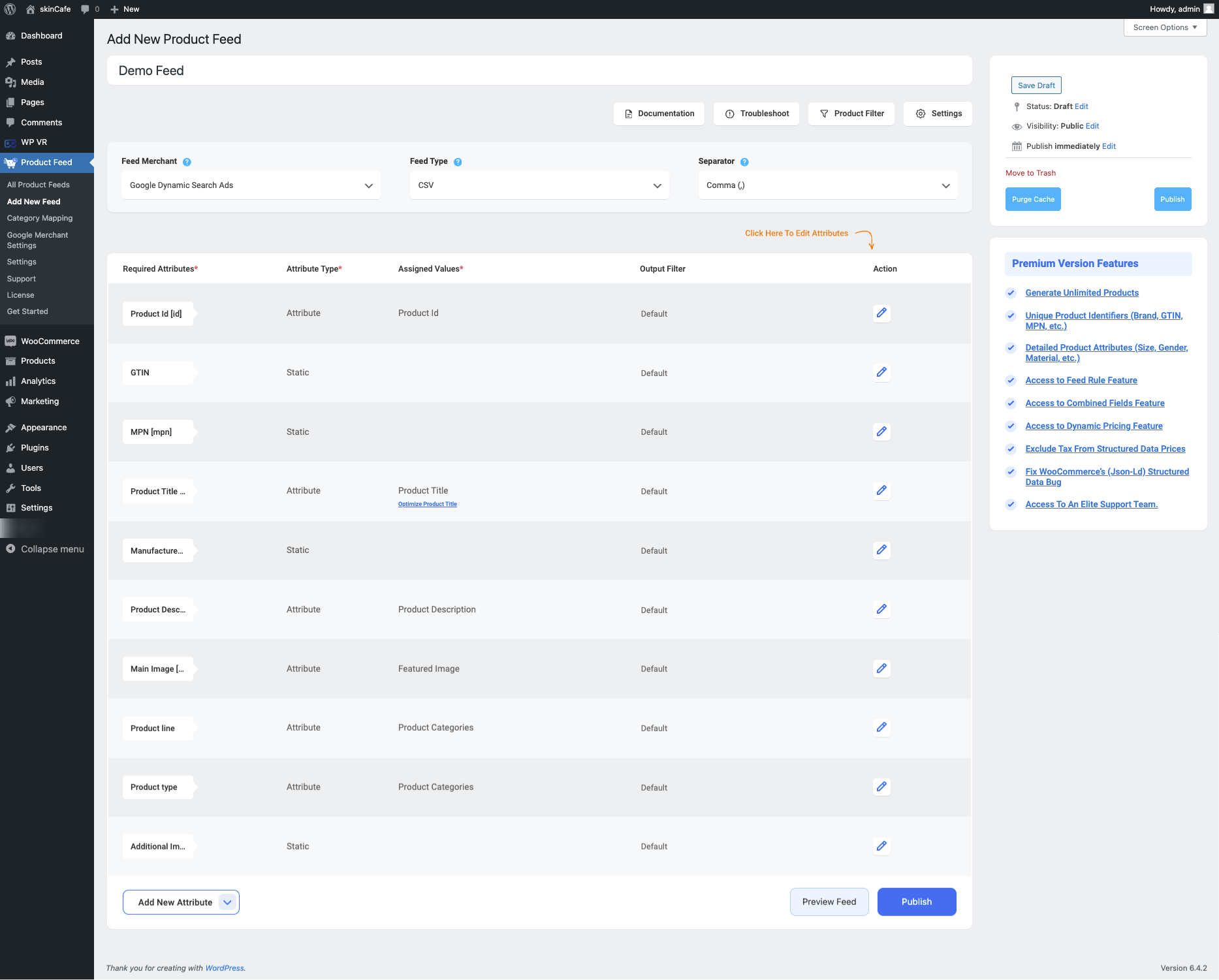Edit the Visibility setting link
Screen dimensions: 1219x980
[1092, 126]
